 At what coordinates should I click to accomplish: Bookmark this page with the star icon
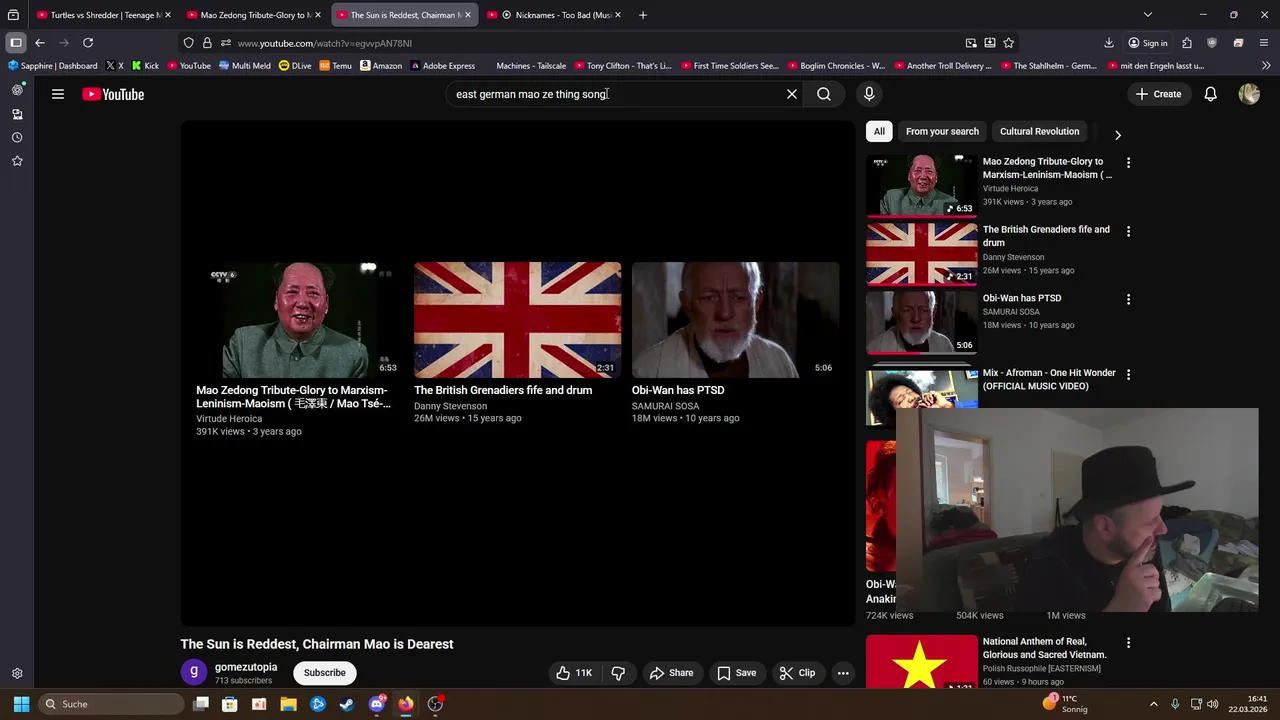(1008, 43)
